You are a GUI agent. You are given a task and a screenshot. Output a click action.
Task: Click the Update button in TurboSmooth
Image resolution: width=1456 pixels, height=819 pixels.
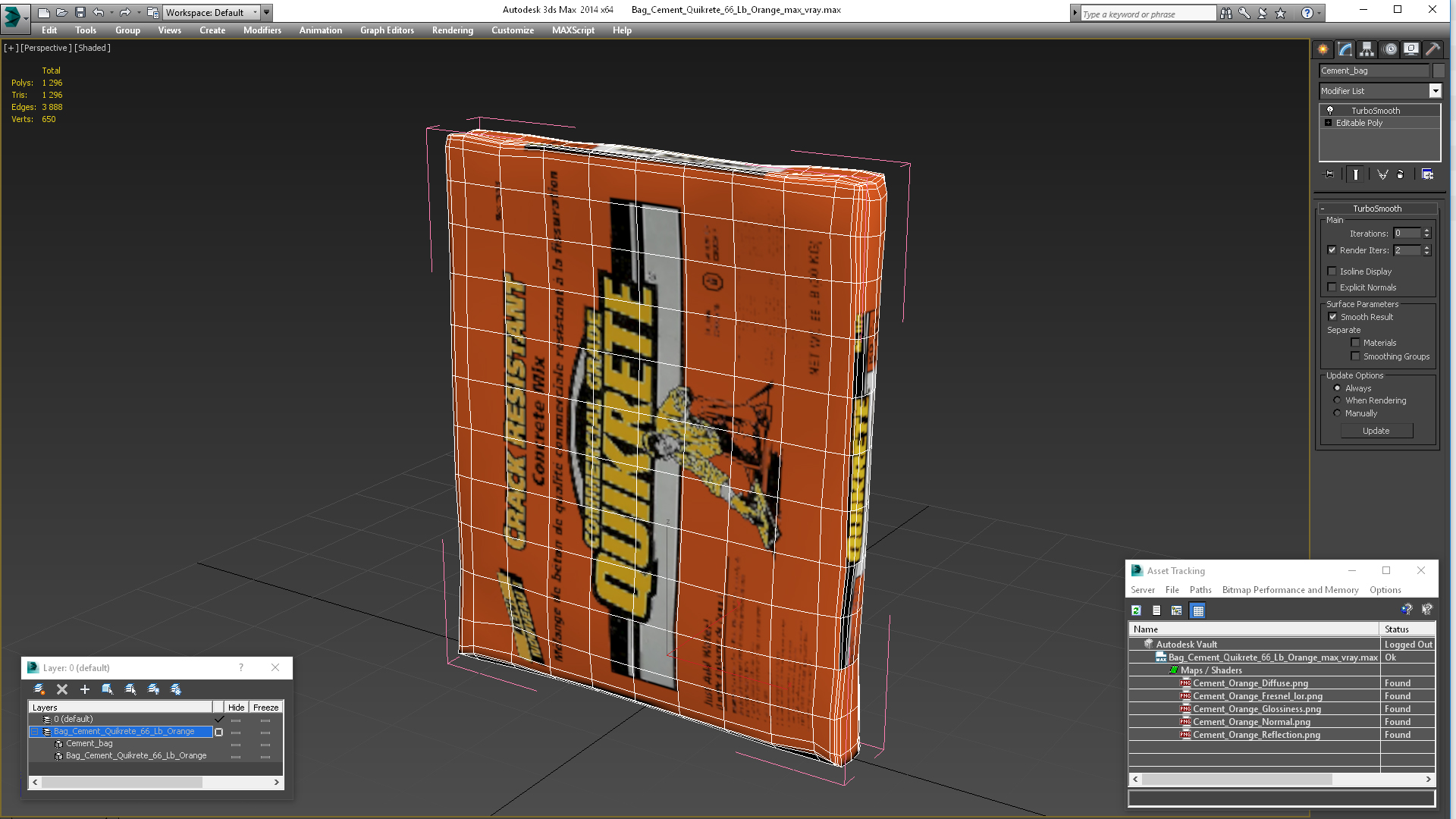pos(1376,431)
